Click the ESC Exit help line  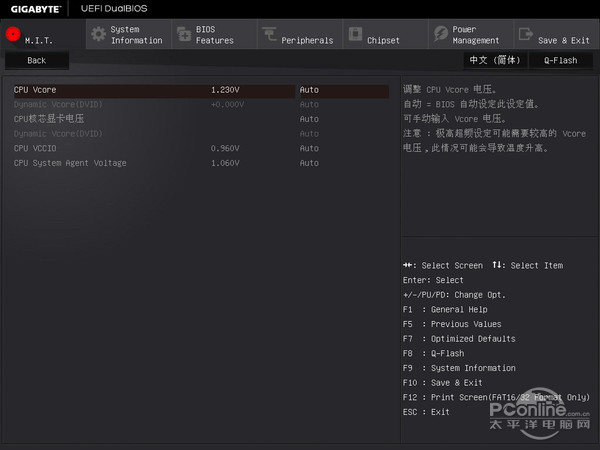coord(426,412)
